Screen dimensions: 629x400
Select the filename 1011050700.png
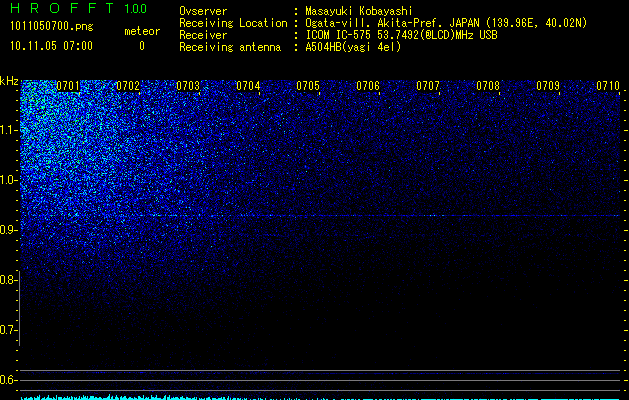(x=52, y=27)
